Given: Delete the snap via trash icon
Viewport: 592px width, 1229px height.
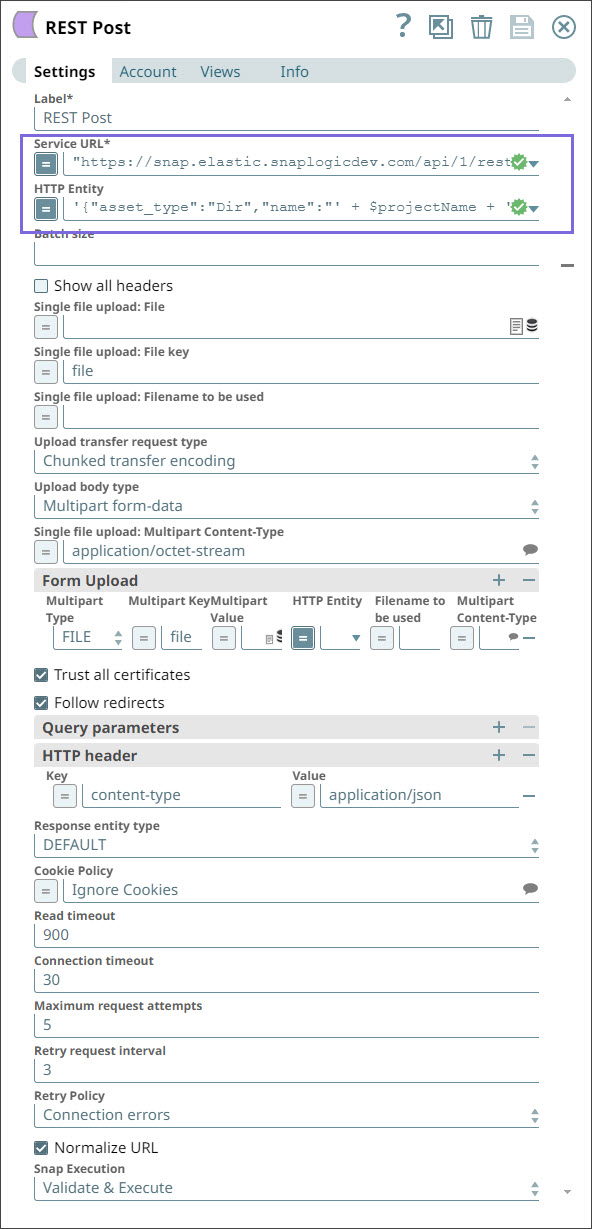Looking at the screenshot, I should pos(481,27).
